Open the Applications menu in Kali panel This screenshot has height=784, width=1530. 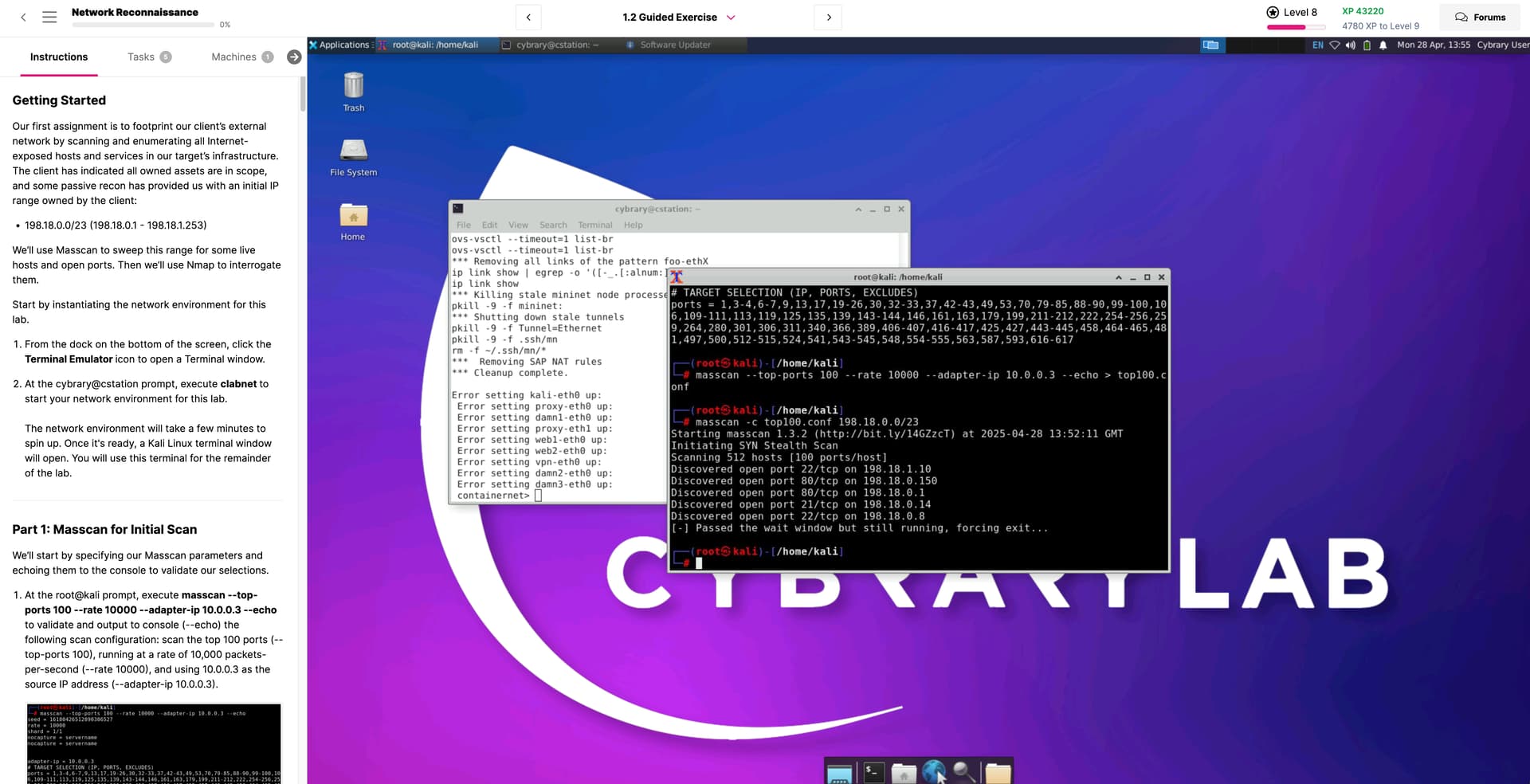pyautogui.click(x=339, y=45)
